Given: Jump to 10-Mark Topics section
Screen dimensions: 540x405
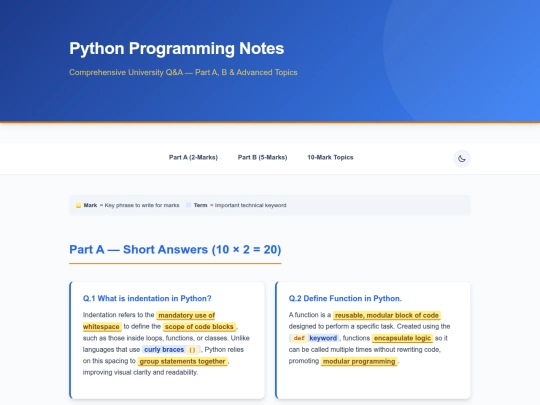Looking at the screenshot, I should pyautogui.click(x=330, y=157).
